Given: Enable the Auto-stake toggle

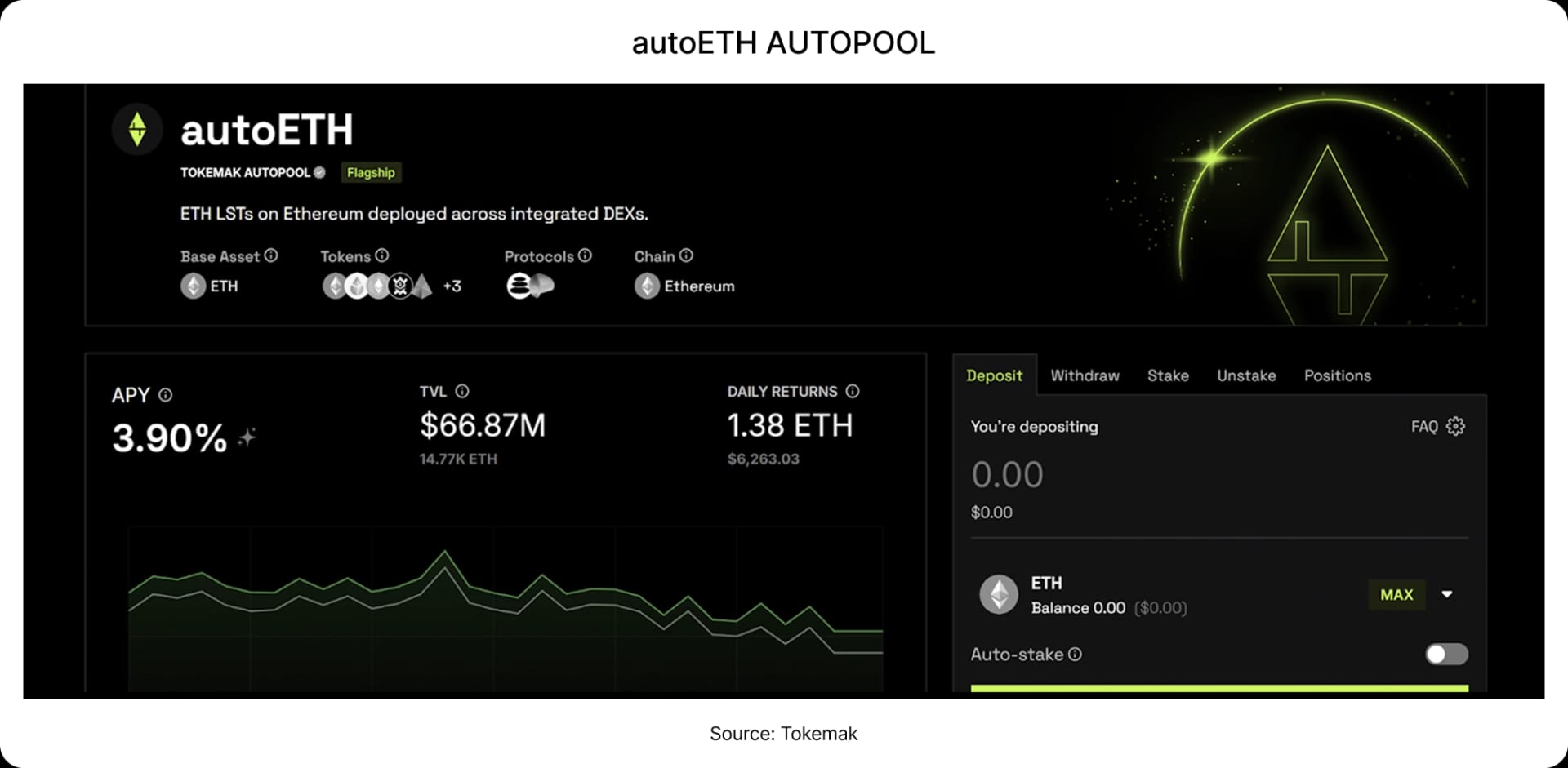Looking at the screenshot, I should click(1444, 655).
